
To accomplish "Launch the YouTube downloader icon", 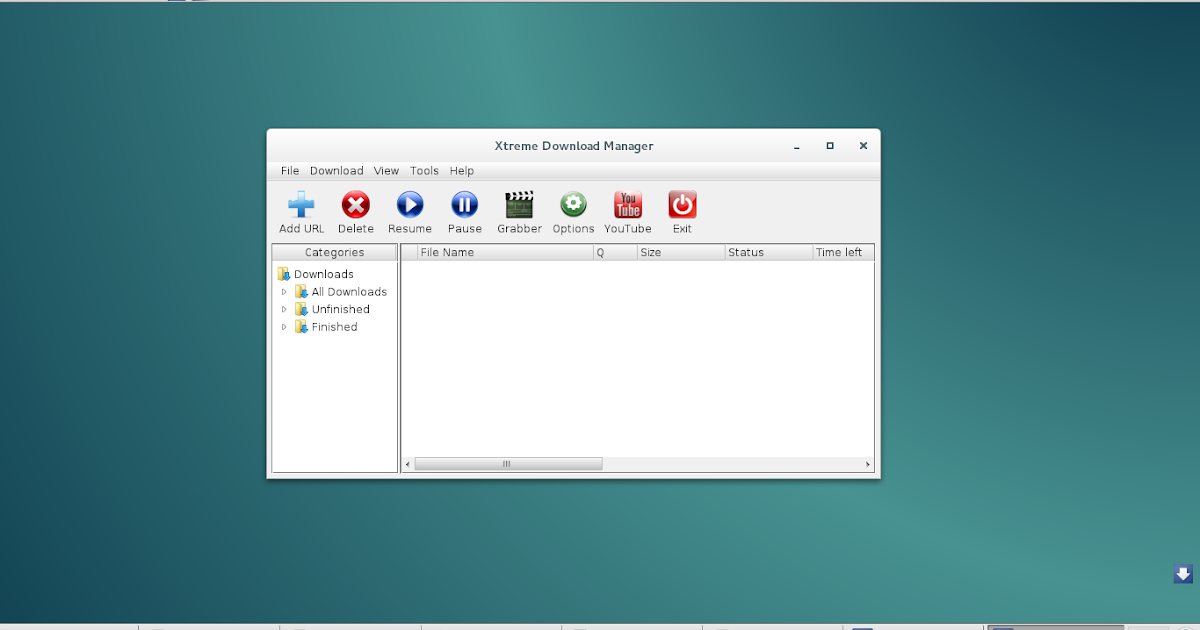I will [628, 205].
